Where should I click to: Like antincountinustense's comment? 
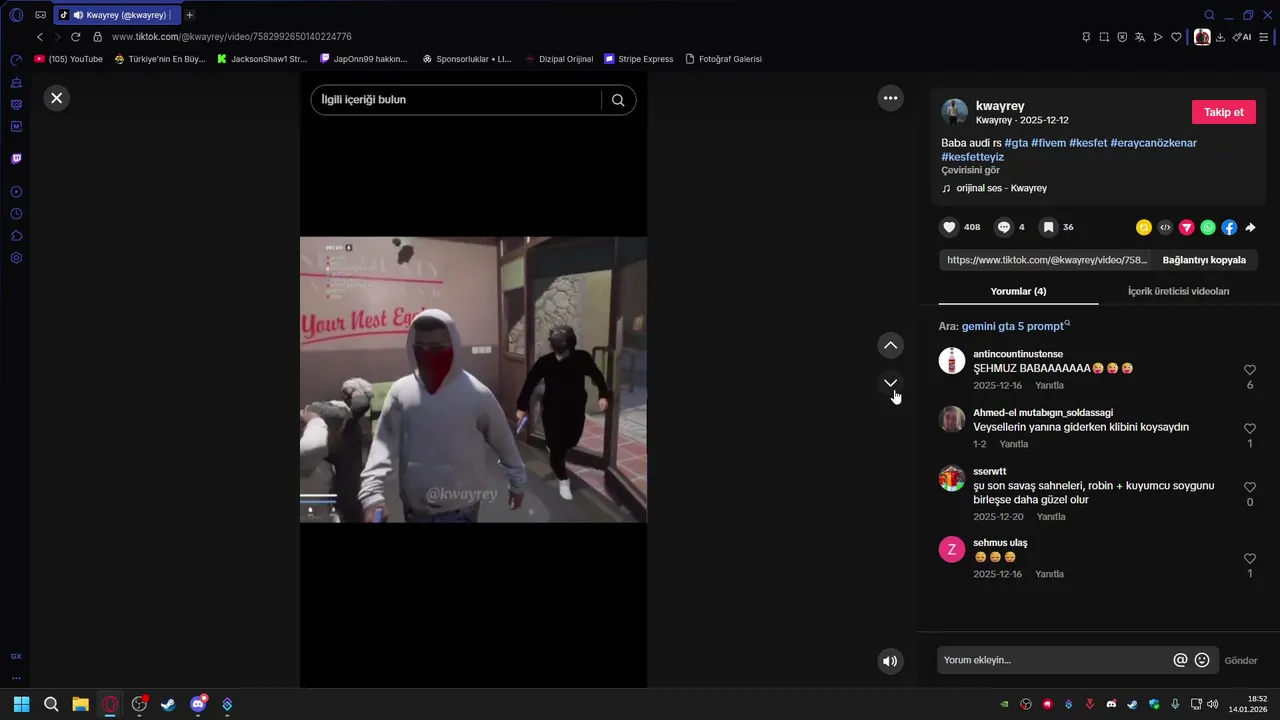tap(1250, 370)
